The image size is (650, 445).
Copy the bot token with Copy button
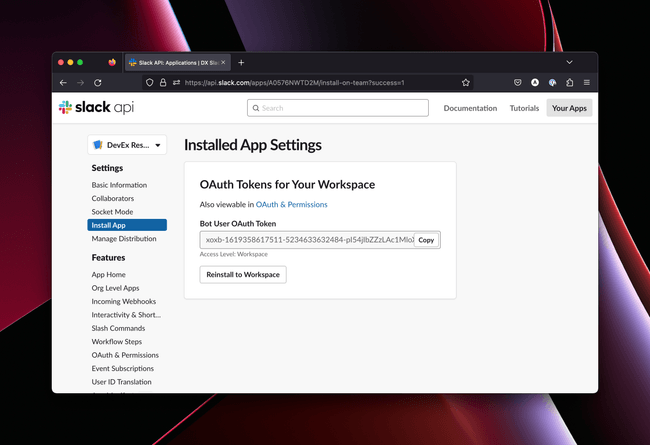(x=426, y=240)
